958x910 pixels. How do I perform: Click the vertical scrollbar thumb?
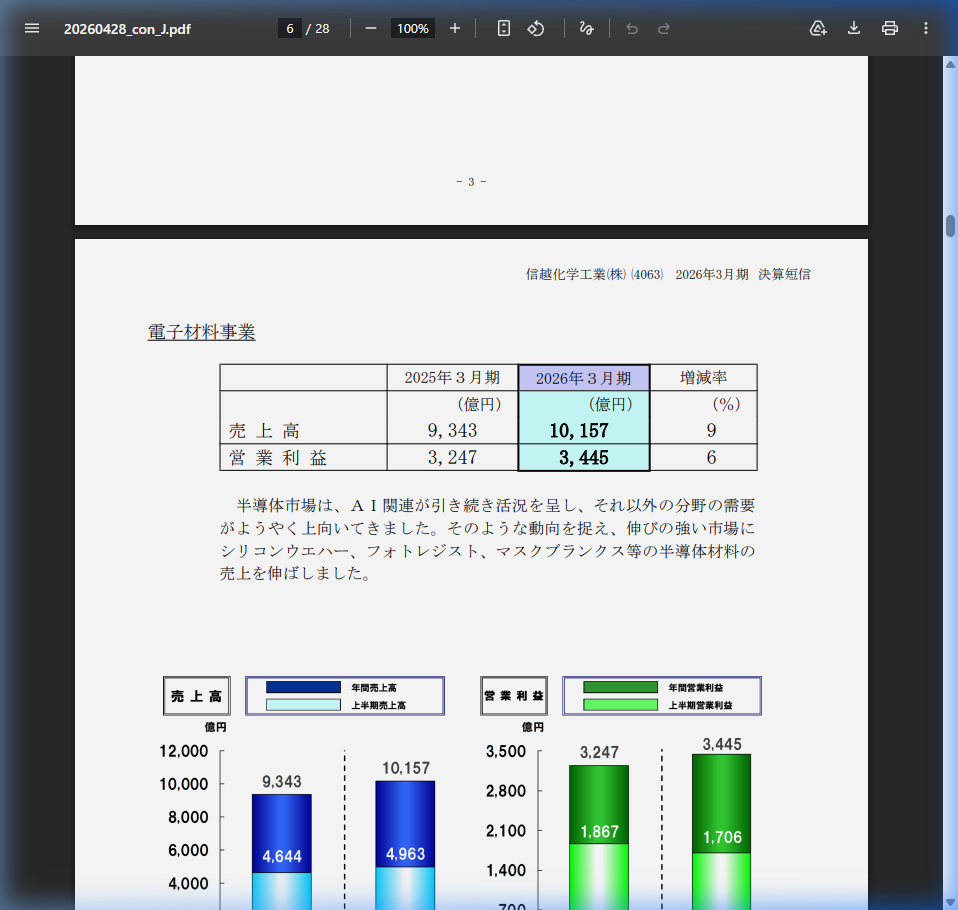coord(950,226)
